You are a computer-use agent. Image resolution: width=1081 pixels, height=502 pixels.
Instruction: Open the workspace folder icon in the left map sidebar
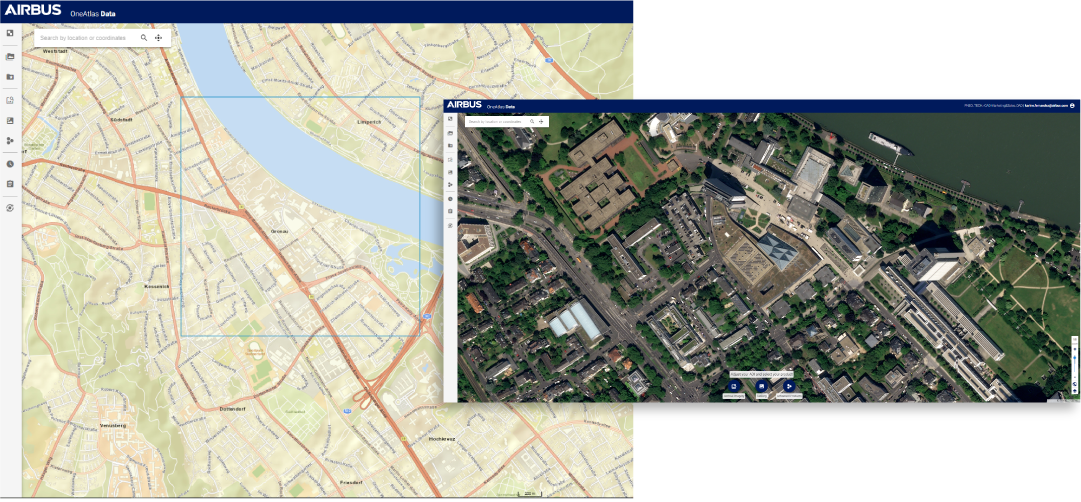pos(10,56)
